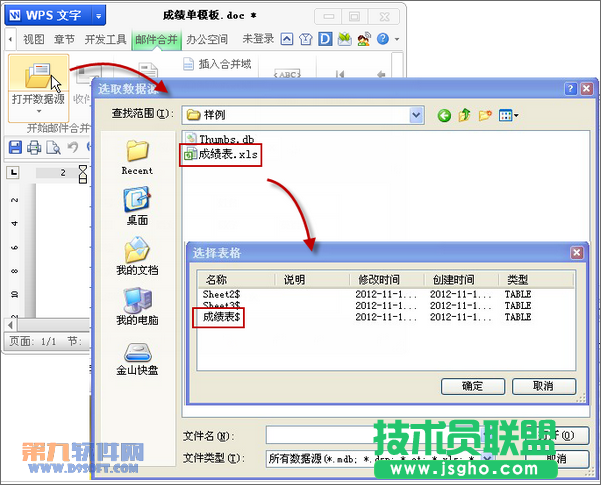Switch to the 章节 tab

pyautogui.click(x=64, y=39)
